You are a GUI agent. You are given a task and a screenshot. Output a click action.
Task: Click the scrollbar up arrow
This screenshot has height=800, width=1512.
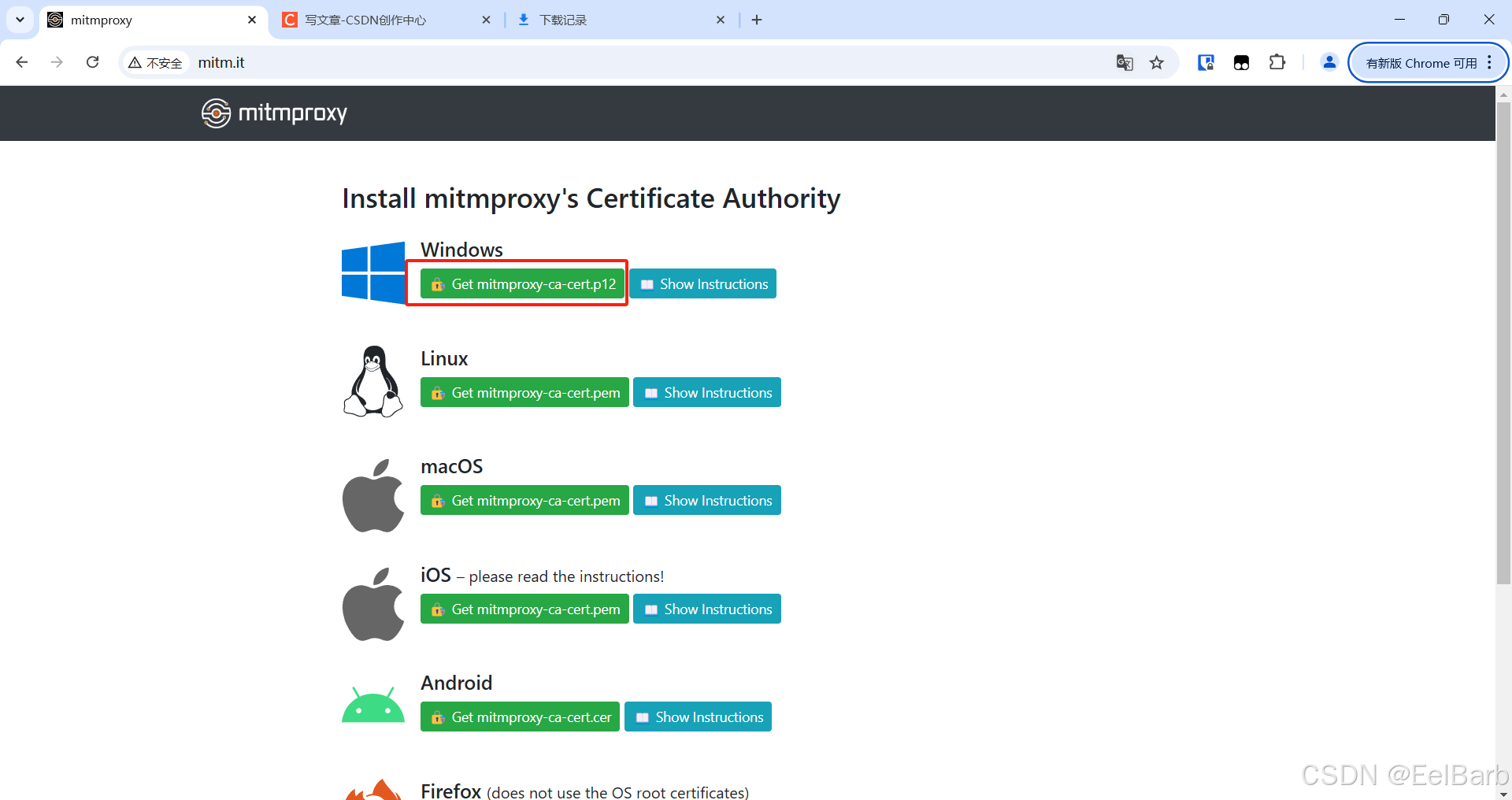(1503, 94)
